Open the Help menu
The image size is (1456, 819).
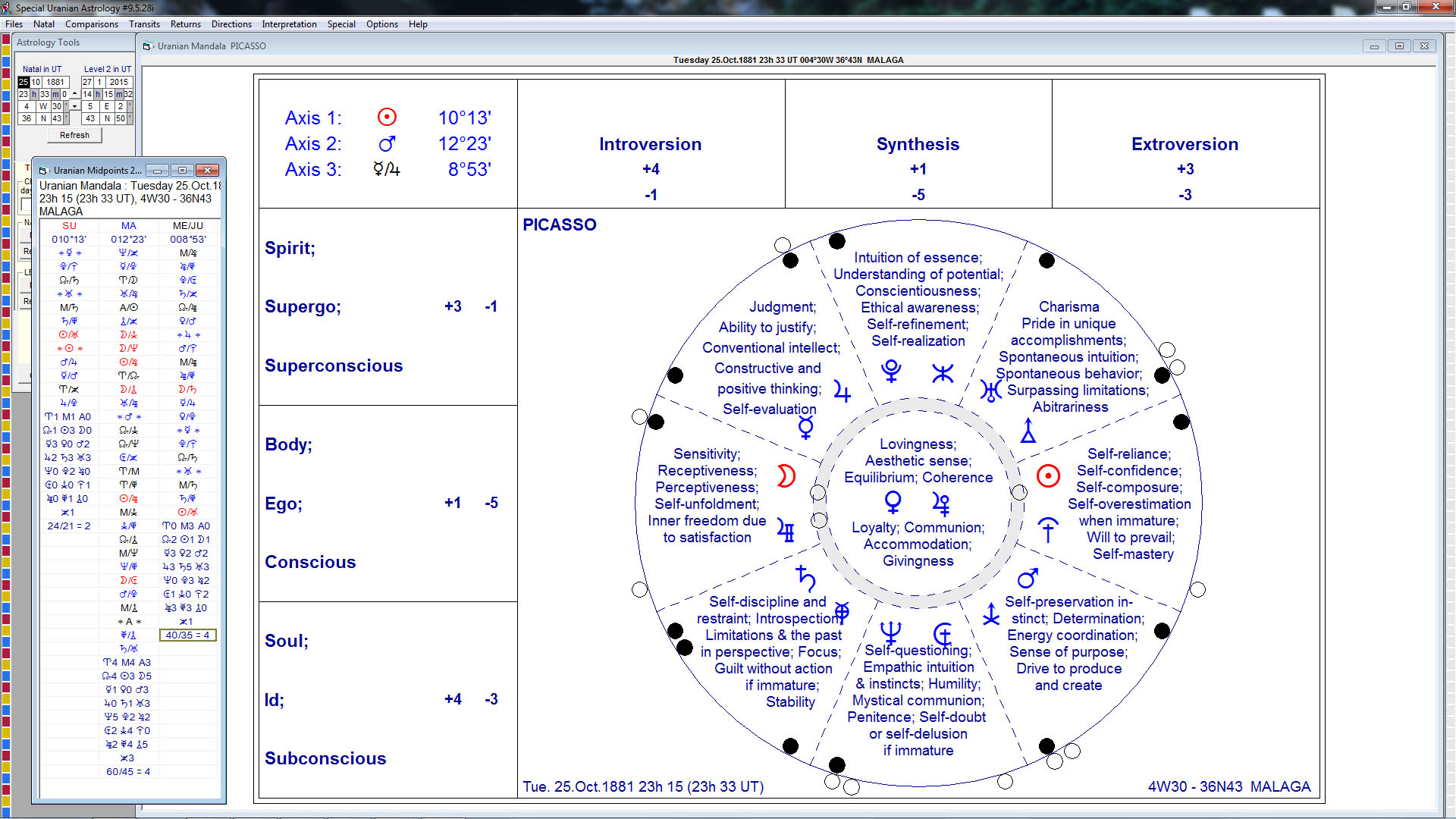(x=418, y=24)
